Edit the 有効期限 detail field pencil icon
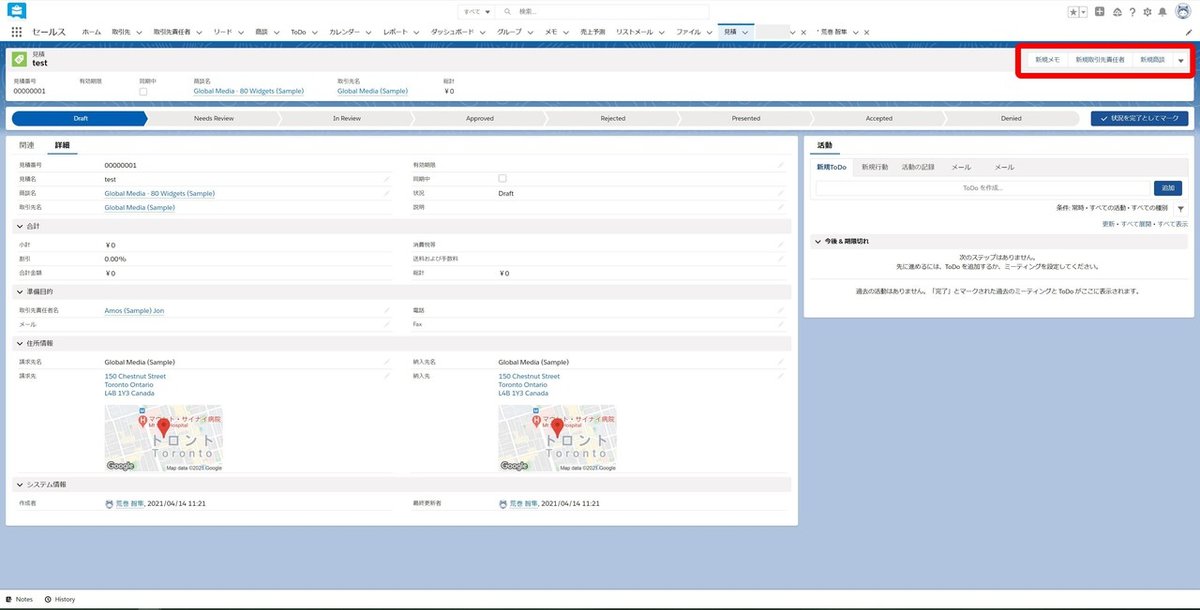The image size is (1200, 610). 781,165
